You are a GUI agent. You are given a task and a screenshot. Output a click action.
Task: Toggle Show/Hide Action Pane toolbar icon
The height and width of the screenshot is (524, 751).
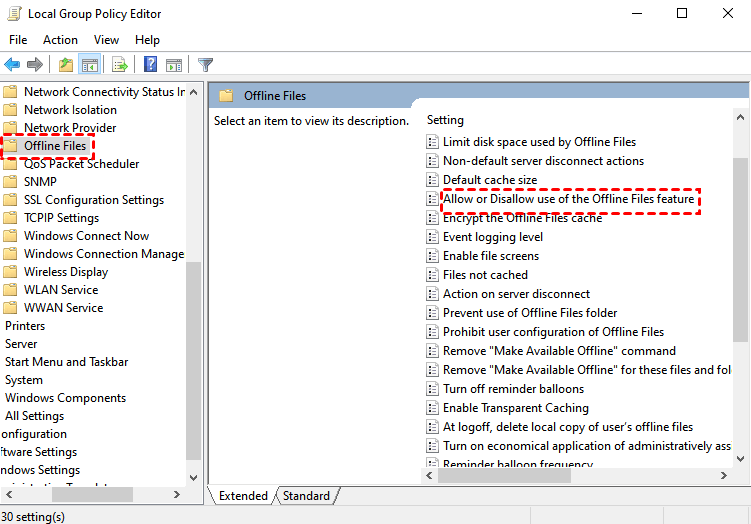click(173, 65)
